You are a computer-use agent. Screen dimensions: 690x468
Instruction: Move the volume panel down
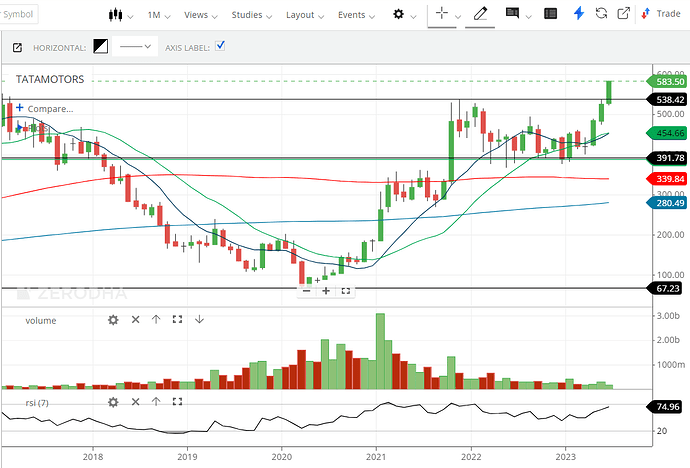coord(199,319)
